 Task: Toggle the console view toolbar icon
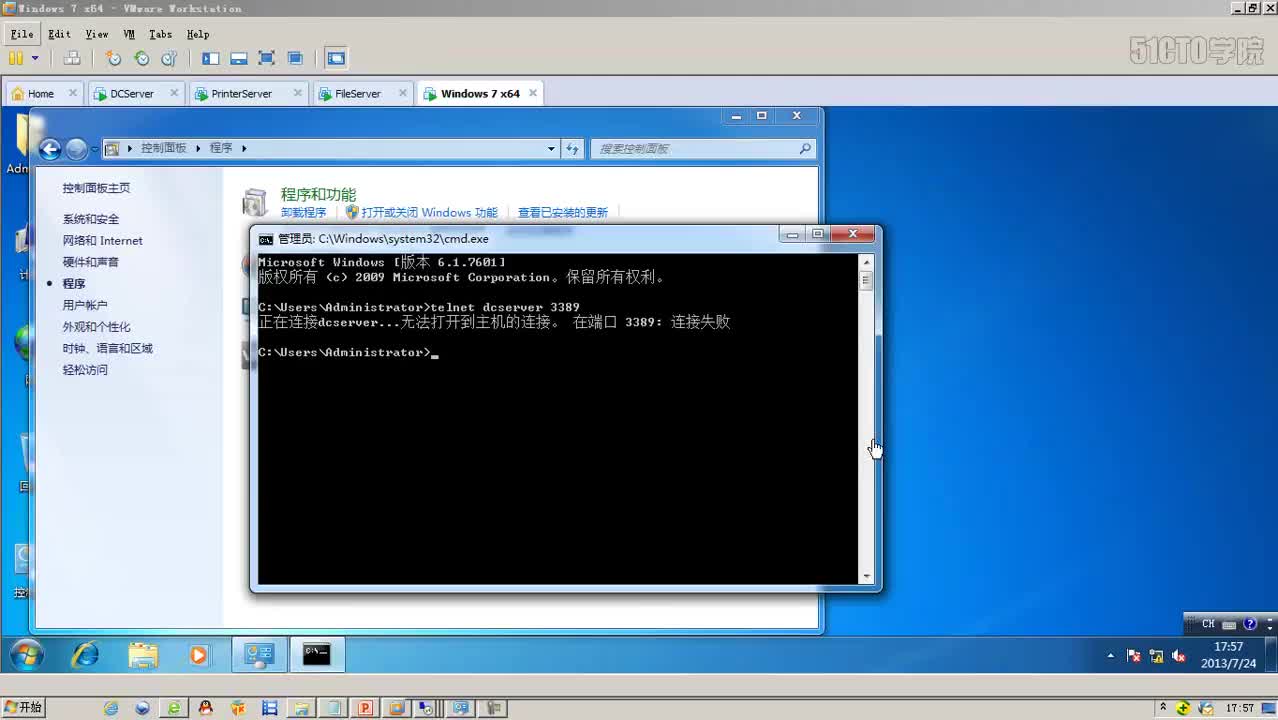click(336, 58)
